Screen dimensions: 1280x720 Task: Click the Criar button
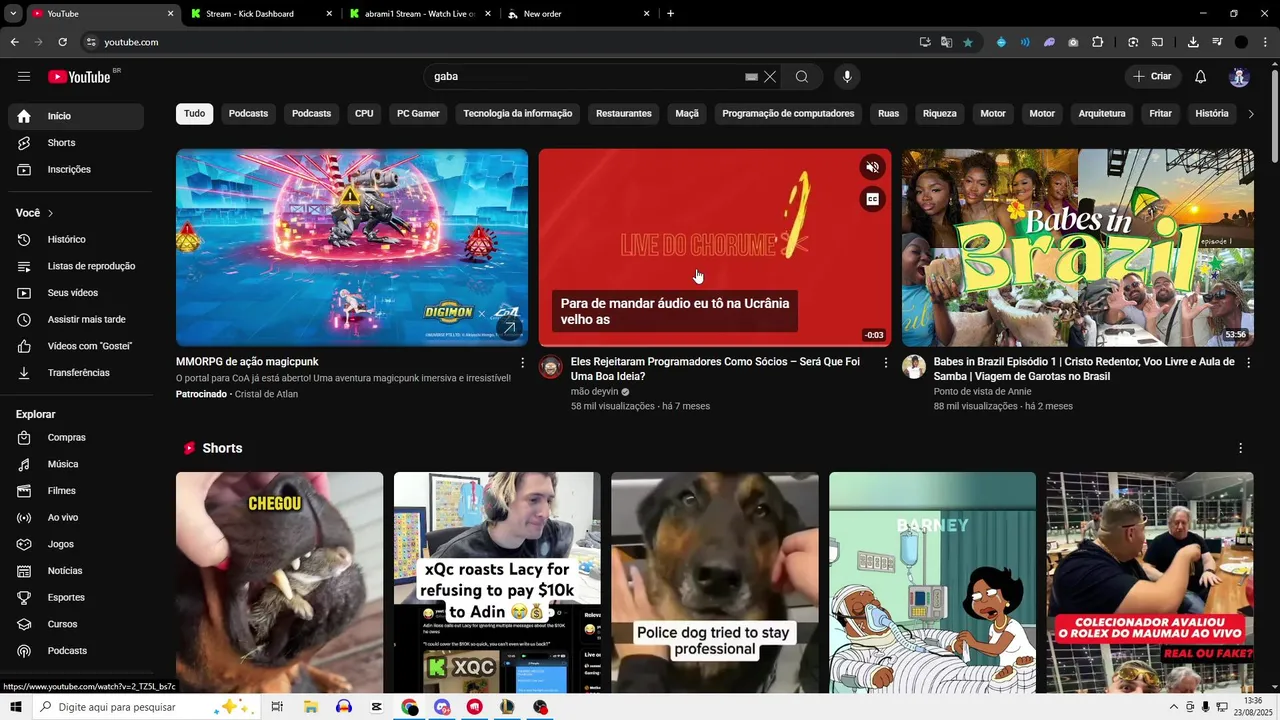pos(1152,77)
